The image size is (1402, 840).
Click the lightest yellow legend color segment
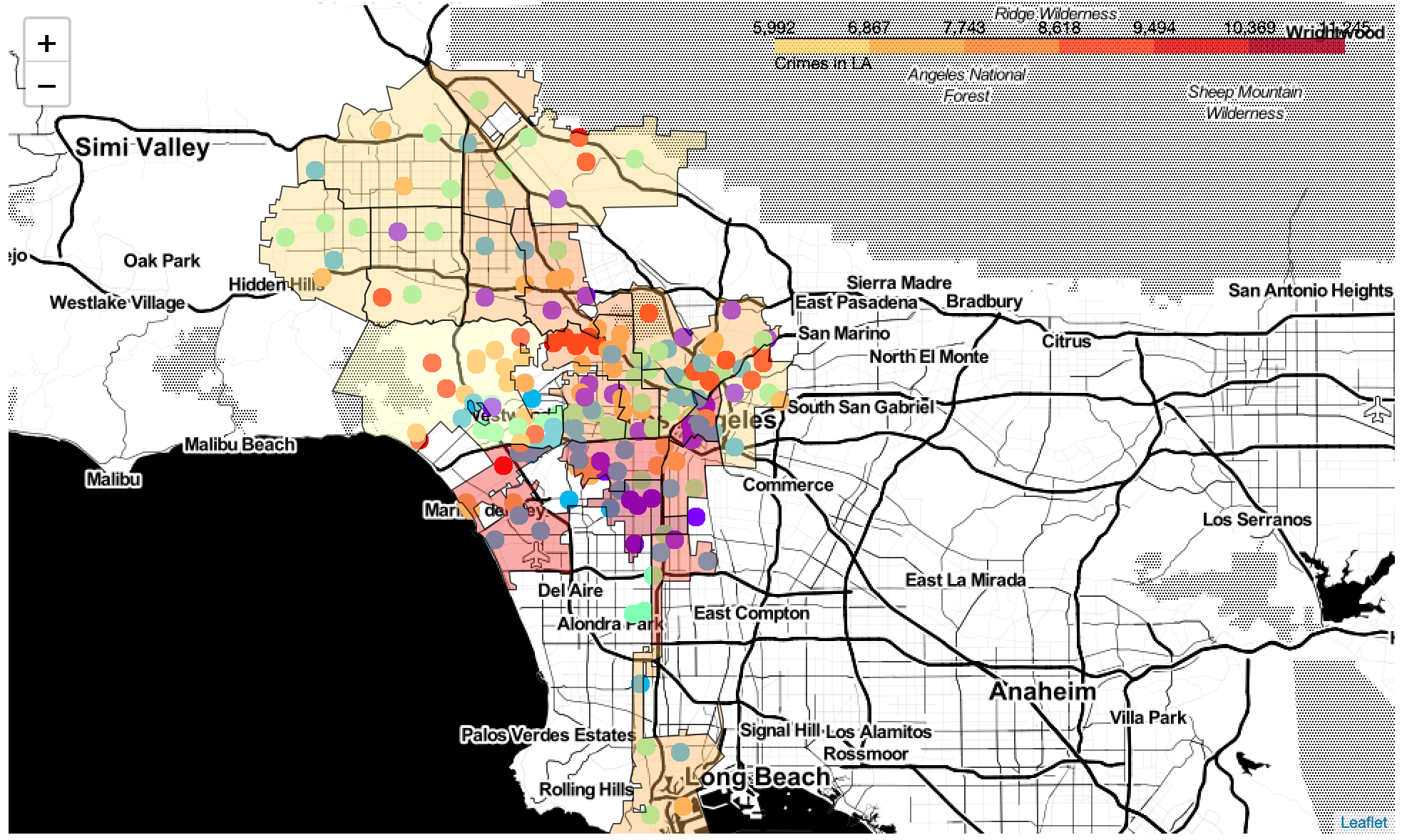(x=822, y=46)
